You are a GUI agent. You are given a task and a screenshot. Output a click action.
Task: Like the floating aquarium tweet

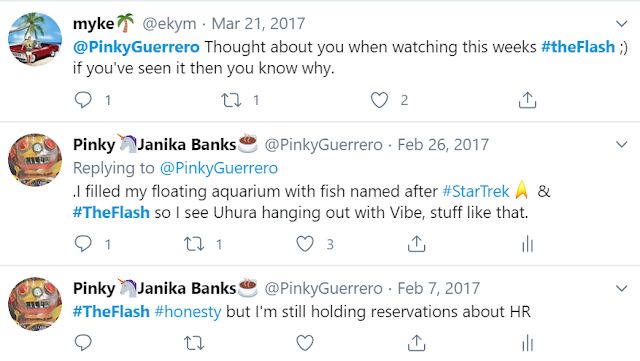coord(305,244)
